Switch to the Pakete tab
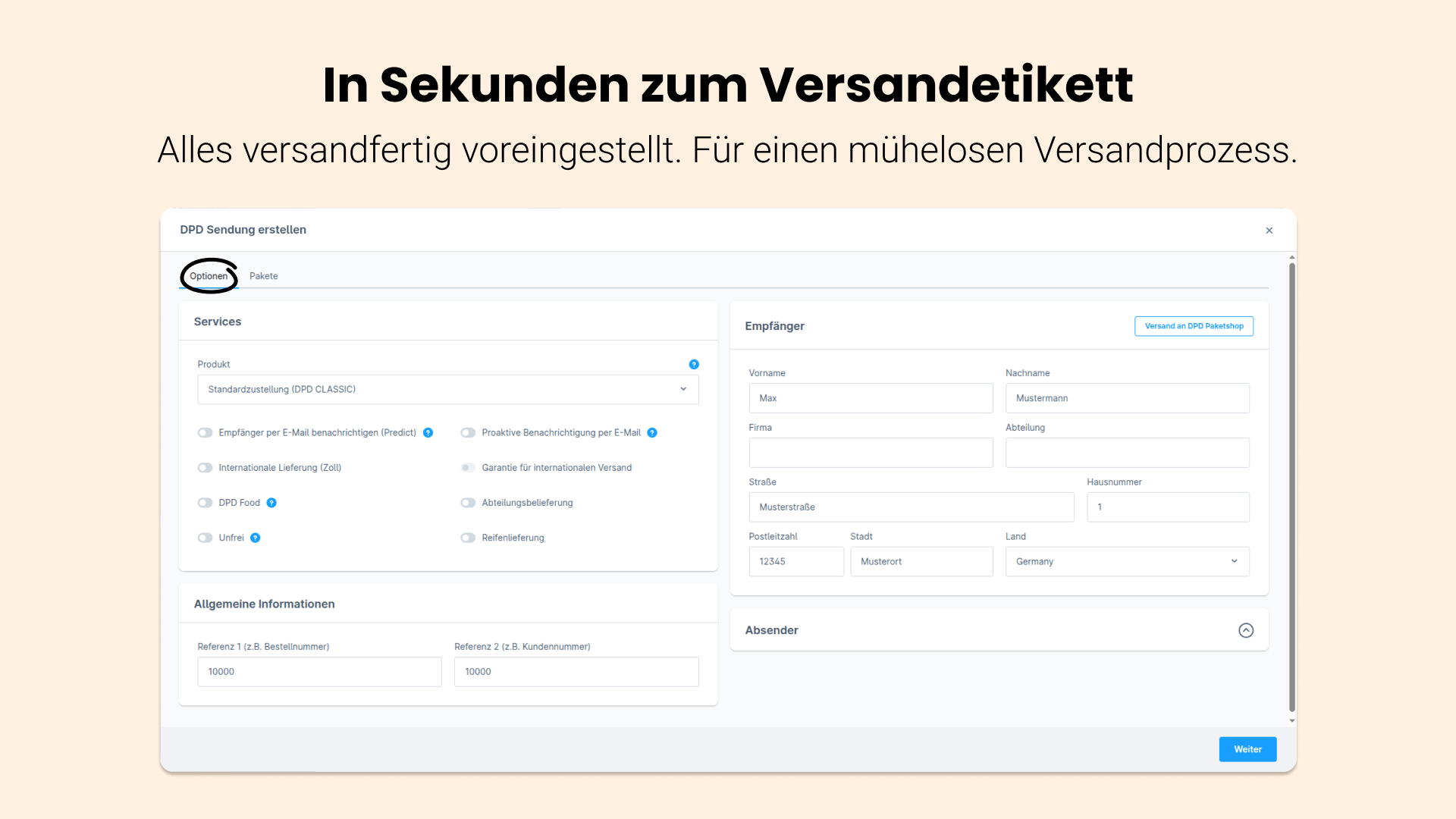This screenshot has width=1456, height=819. (x=264, y=276)
